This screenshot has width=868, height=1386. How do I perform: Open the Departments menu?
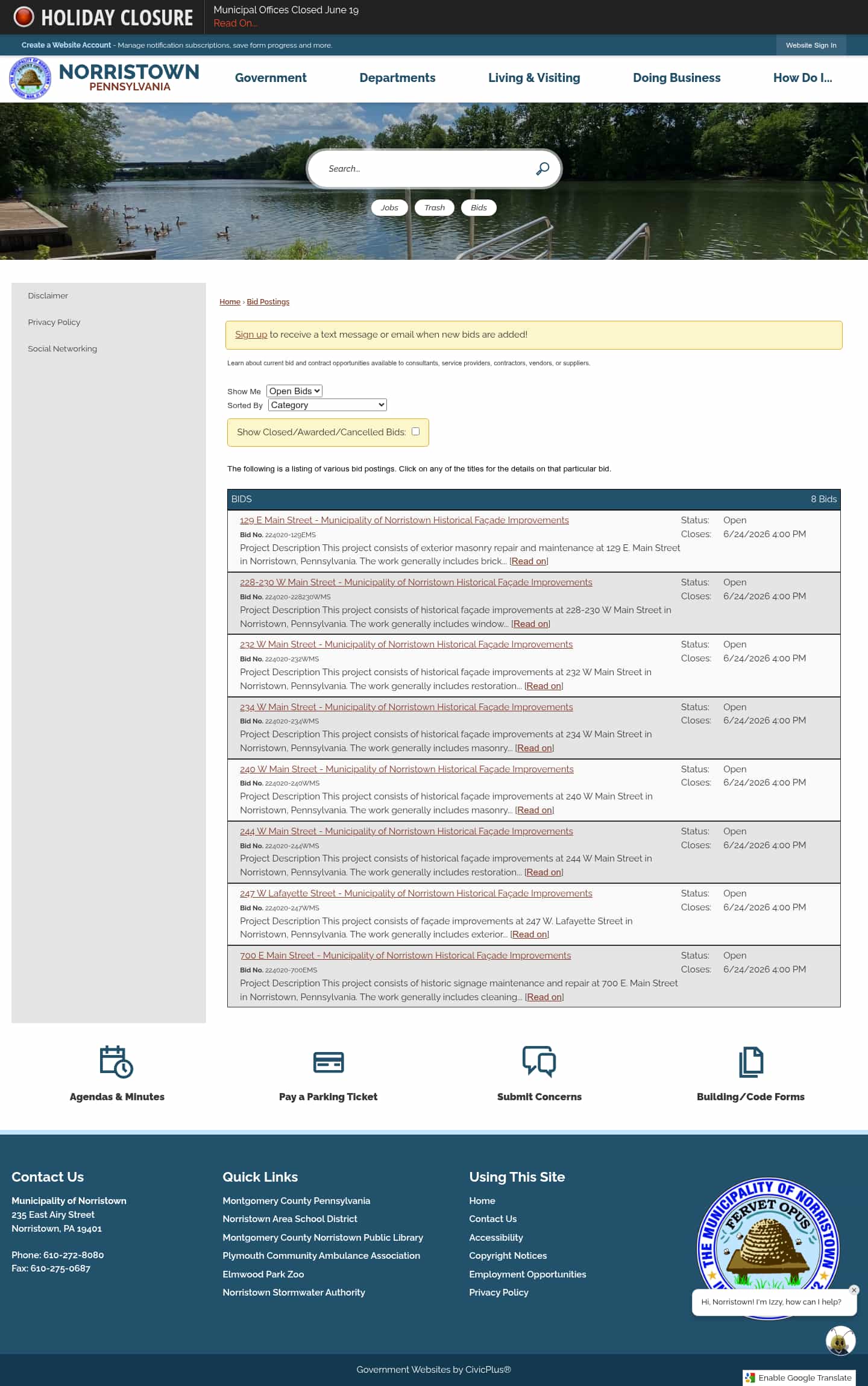[397, 78]
